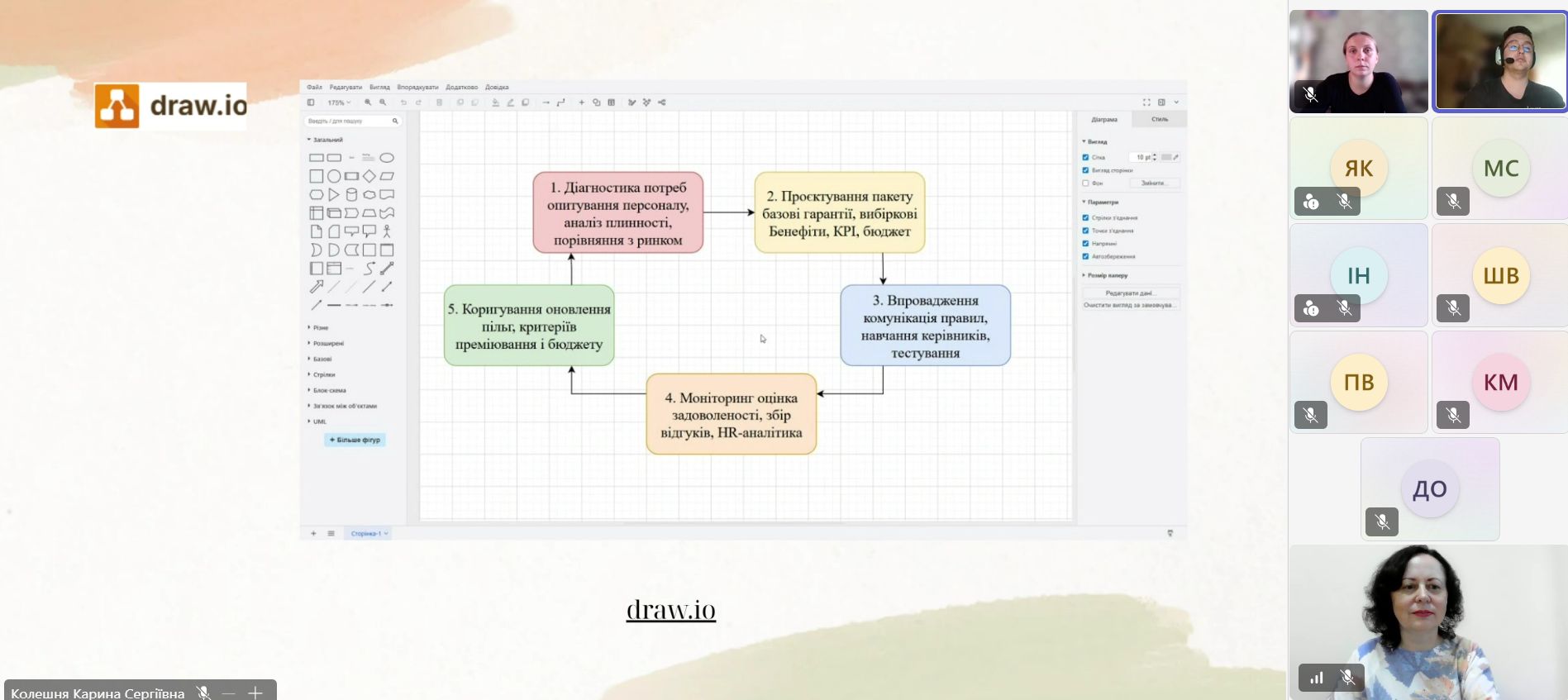Enable the Фон background checkbox
Viewport: 1568px width, 700px height.
(x=1086, y=183)
